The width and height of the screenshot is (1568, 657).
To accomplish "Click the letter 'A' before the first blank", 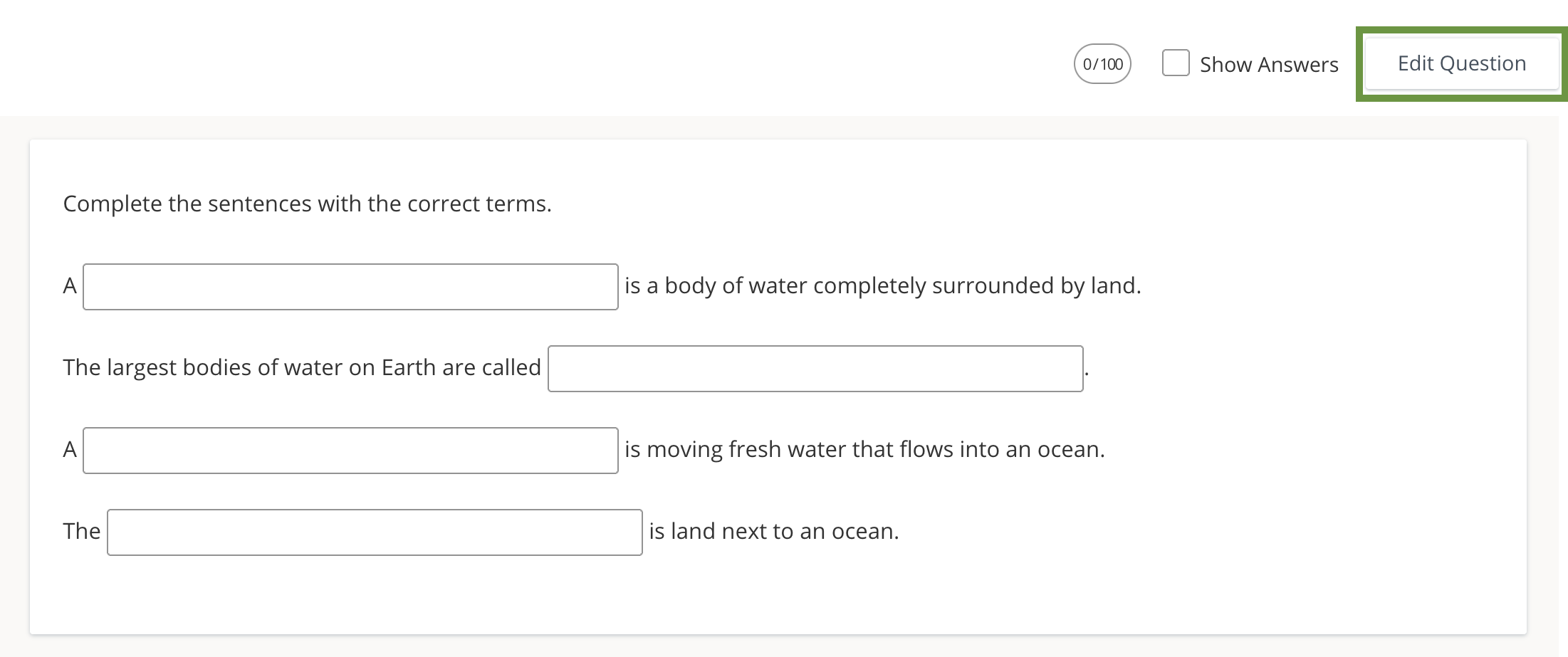I will tap(70, 286).
